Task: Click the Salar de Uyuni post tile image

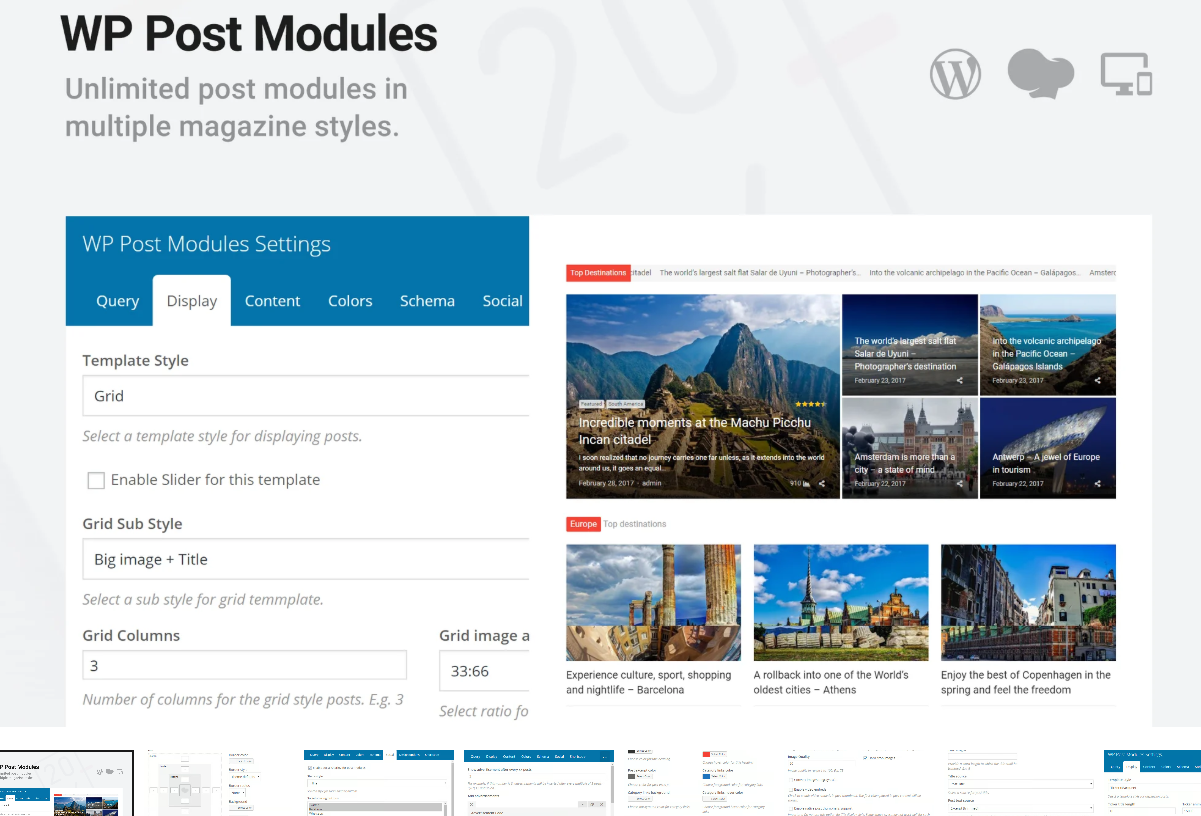Action: click(x=910, y=343)
